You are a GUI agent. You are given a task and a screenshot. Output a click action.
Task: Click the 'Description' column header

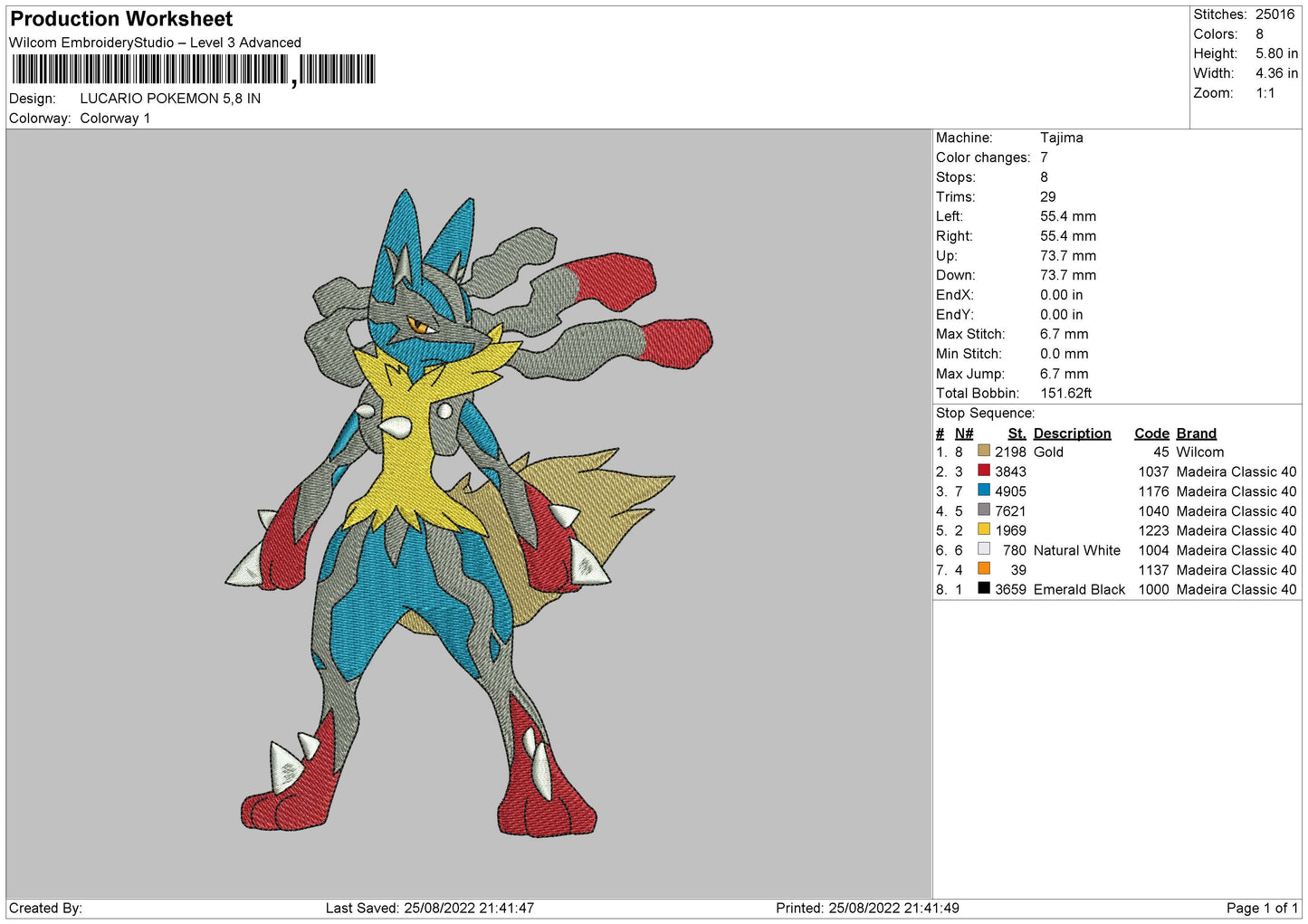(x=1072, y=433)
